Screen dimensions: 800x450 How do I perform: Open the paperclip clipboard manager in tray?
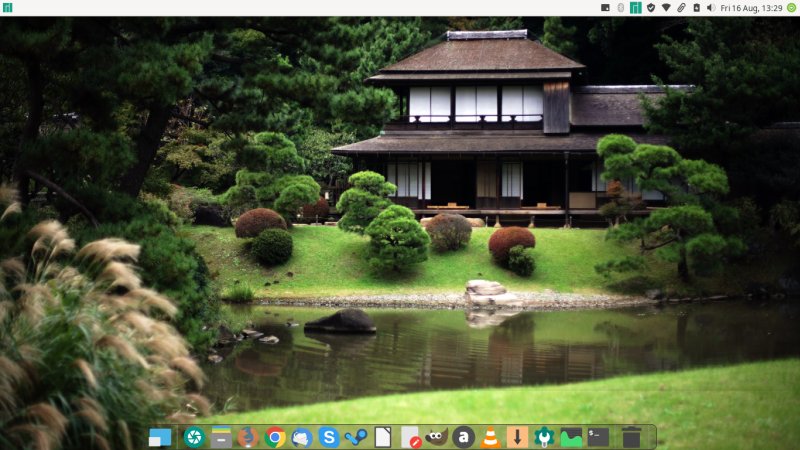[681, 7]
